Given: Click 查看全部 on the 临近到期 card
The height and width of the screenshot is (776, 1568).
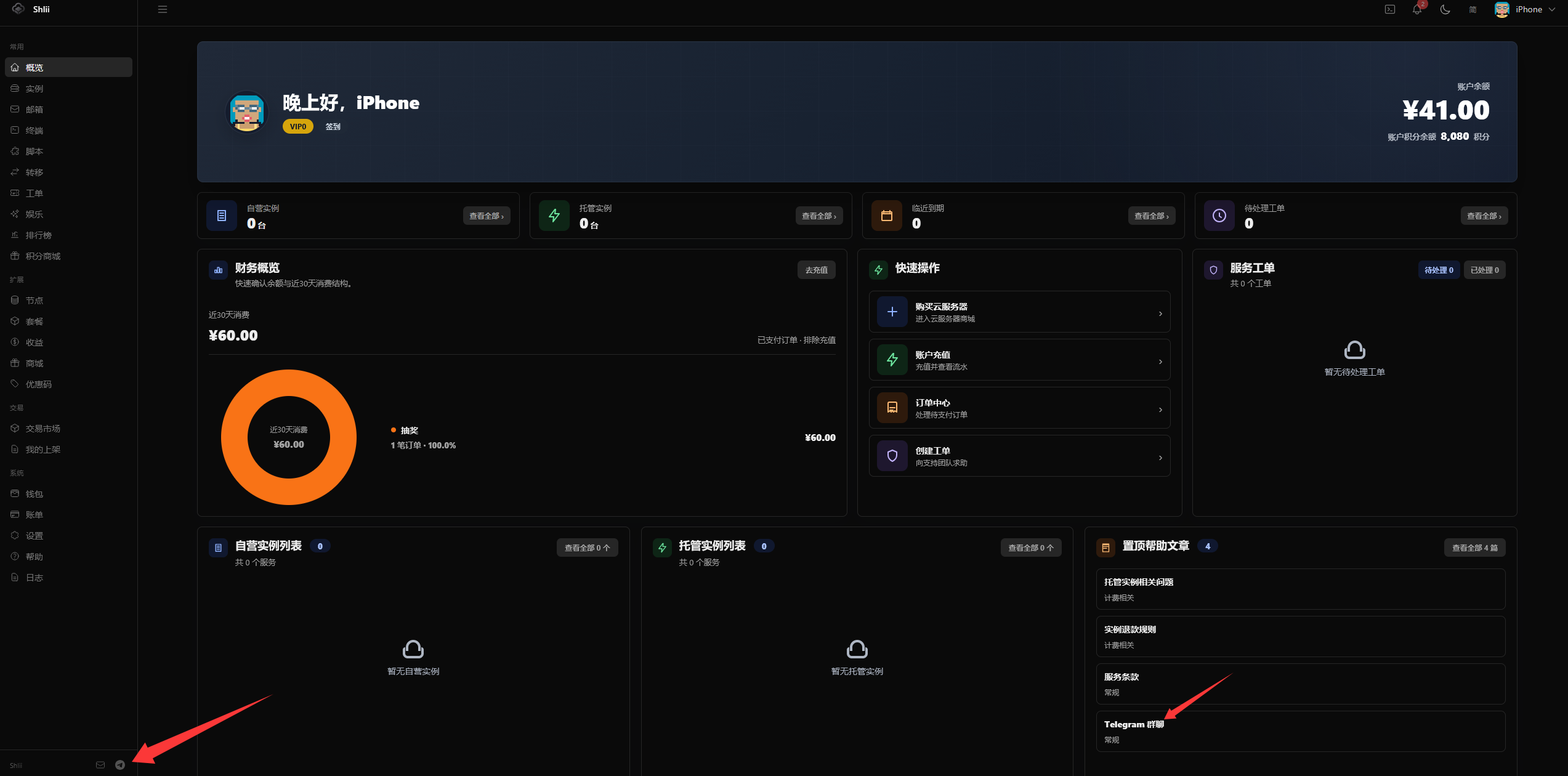Looking at the screenshot, I should (x=1152, y=216).
